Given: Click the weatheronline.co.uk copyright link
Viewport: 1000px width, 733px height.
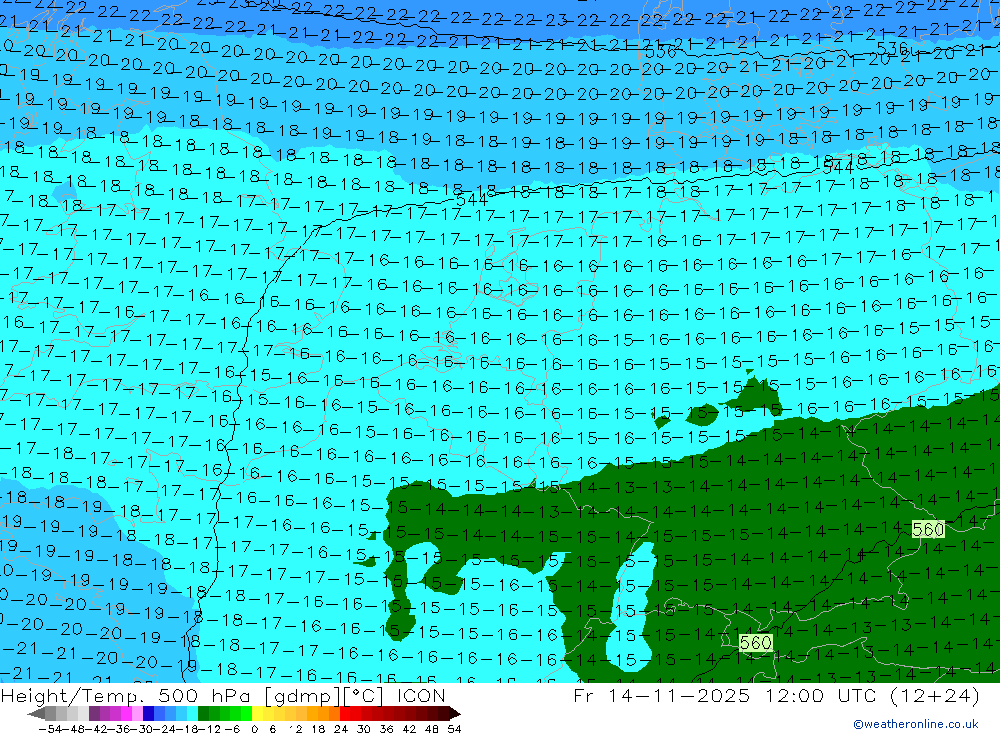Looking at the screenshot, I should pyautogui.click(x=916, y=723).
